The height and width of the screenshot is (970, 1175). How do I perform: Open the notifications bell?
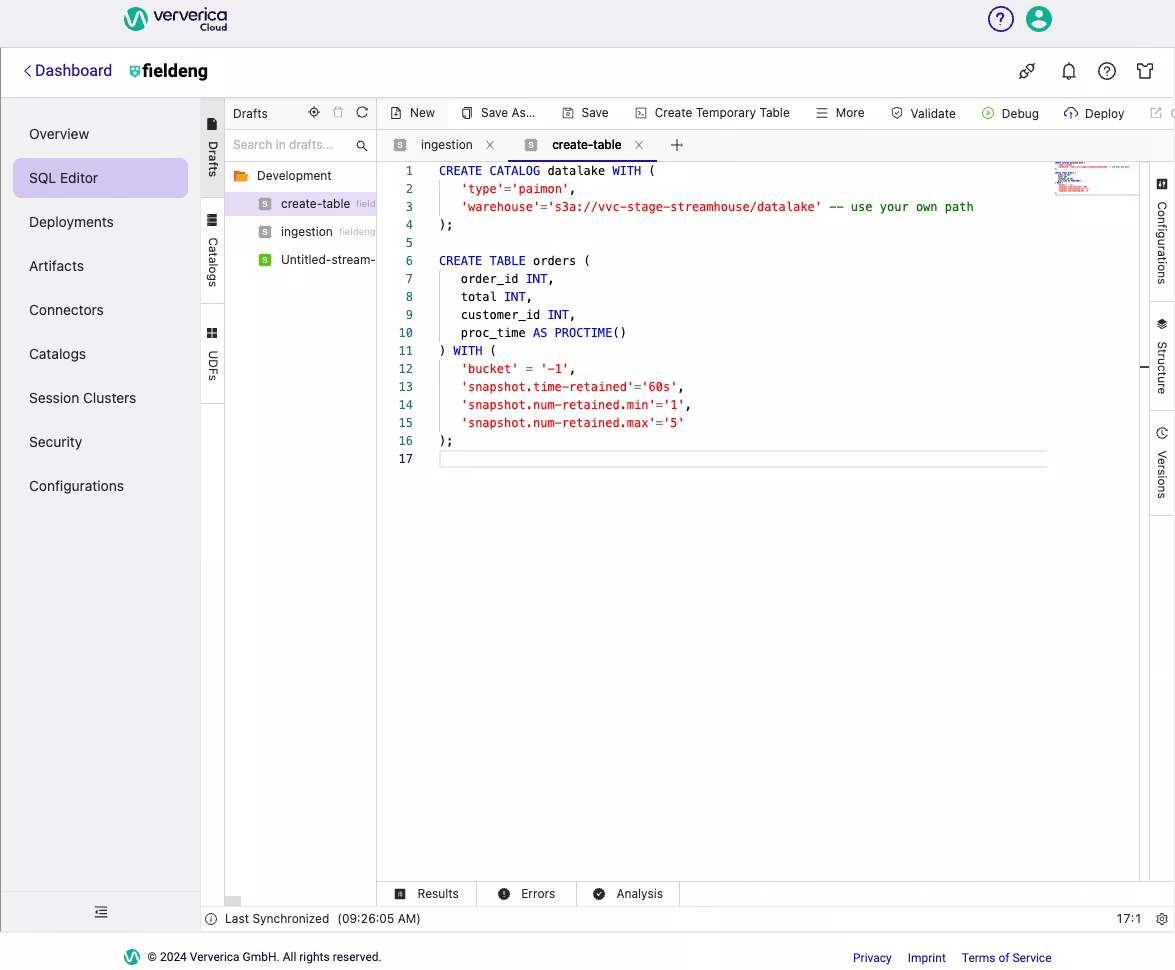[1069, 71]
